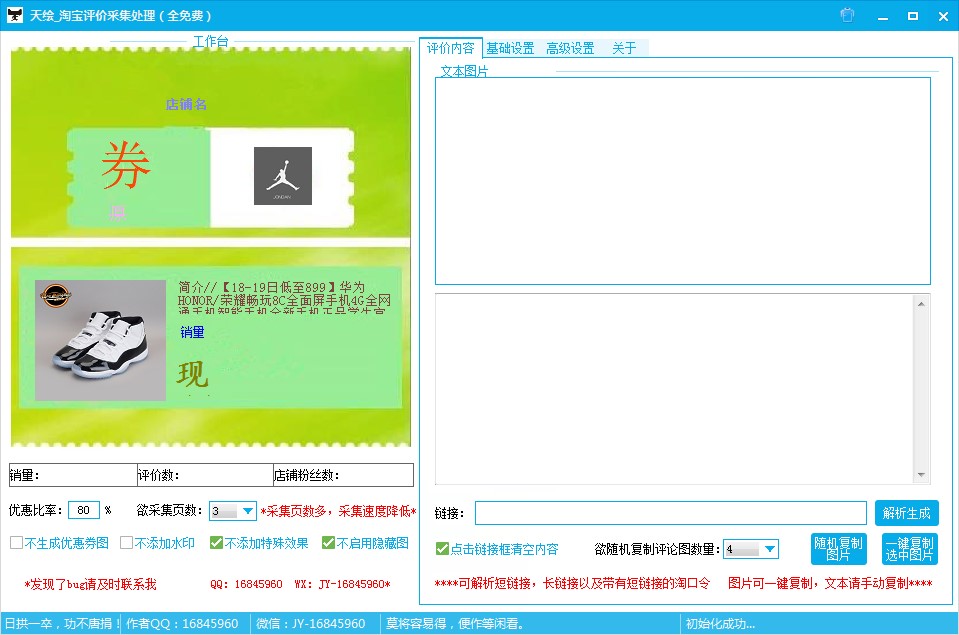Click the 店铺粉丝数: cell
Screen dimensions: 959x635
pos(343,475)
